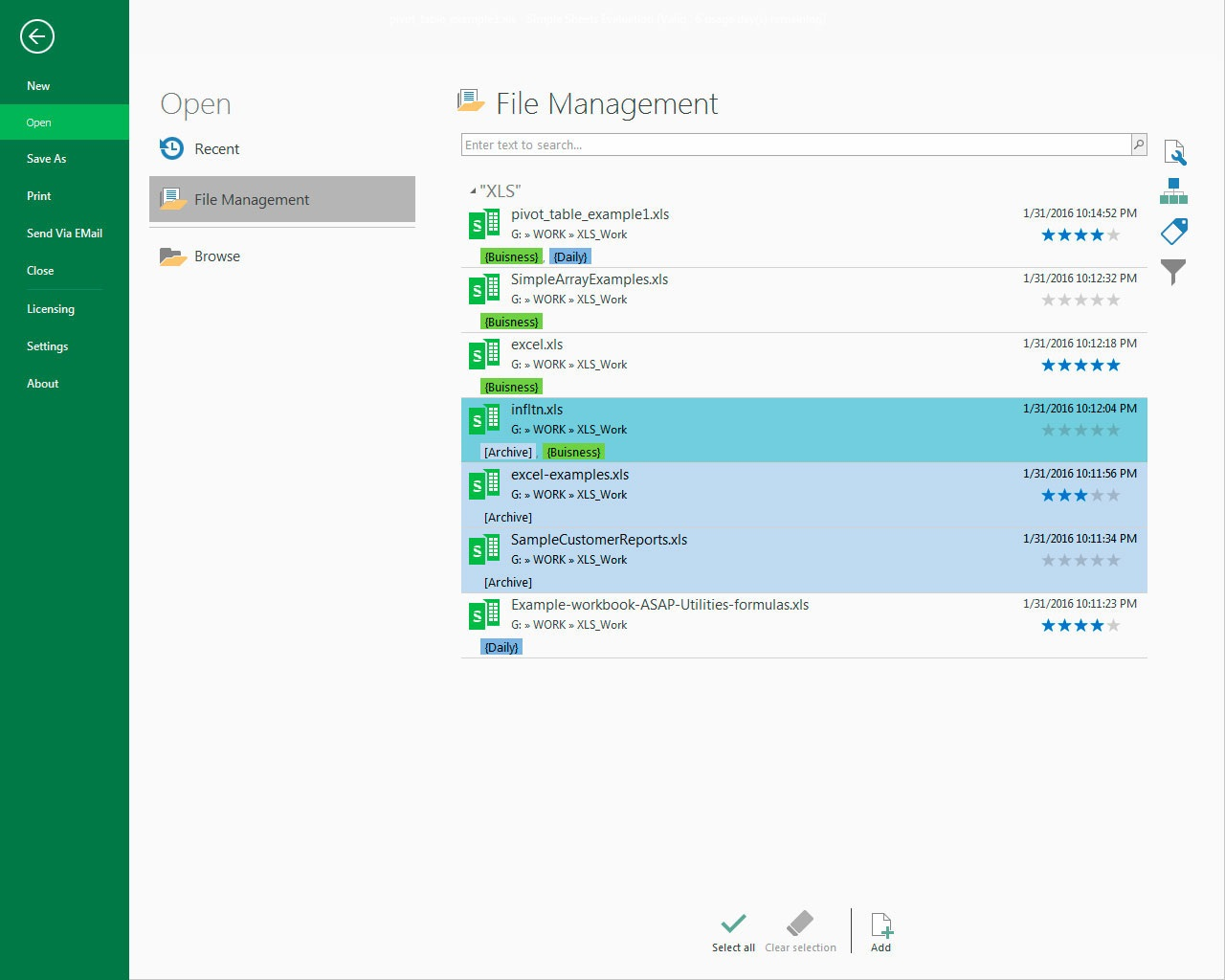This screenshot has height=980, width=1225.
Task: Open the Recent files list
Action: [x=216, y=149]
